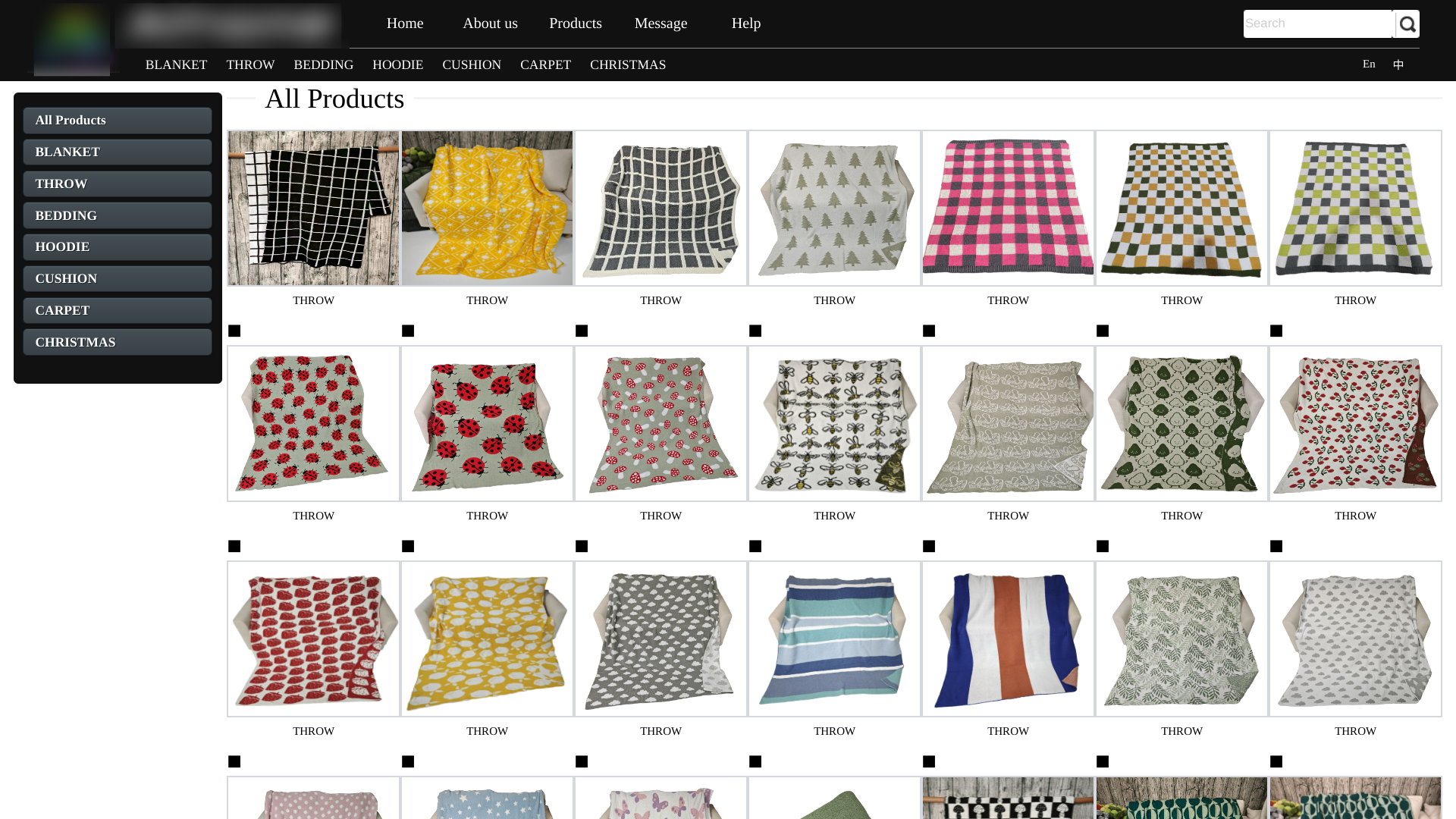
Task: Click THROW label under pink plaid throw
Action: tap(1008, 301)
